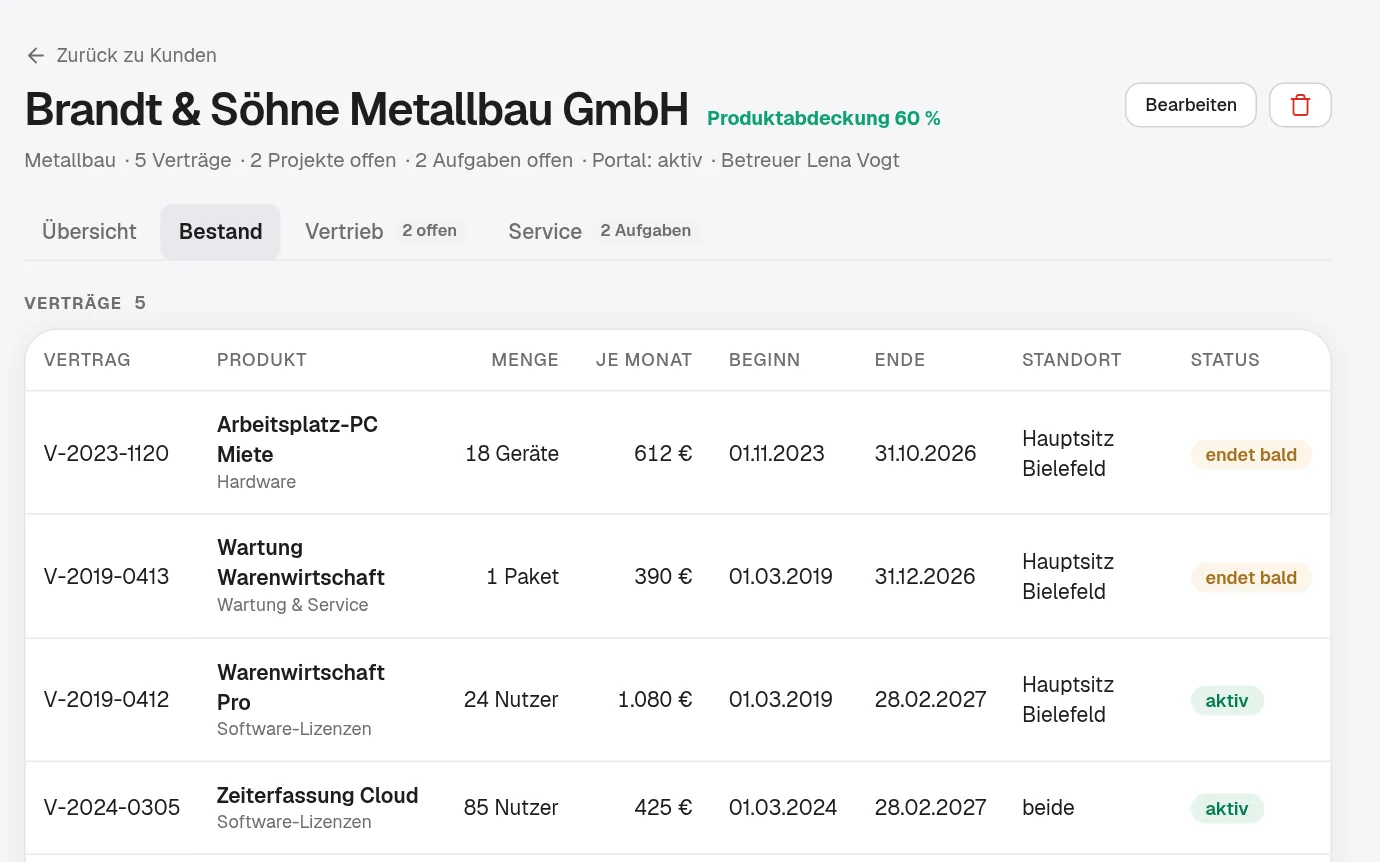Click the 2 Aufgaben badge on Service
The height and width of the screenshot is (862, 1380).
click(x=646, y=231)
